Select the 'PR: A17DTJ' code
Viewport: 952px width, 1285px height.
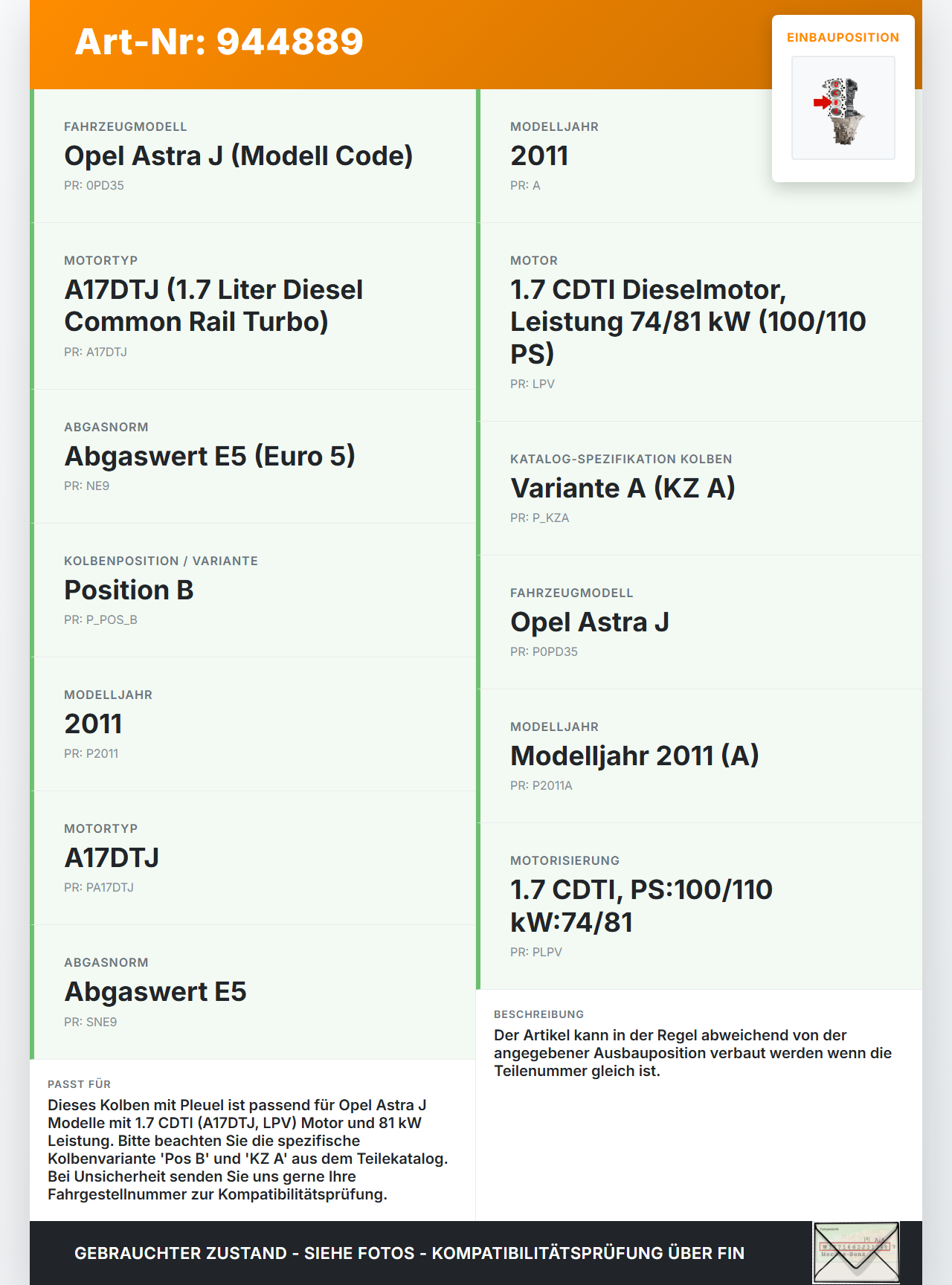95,352
